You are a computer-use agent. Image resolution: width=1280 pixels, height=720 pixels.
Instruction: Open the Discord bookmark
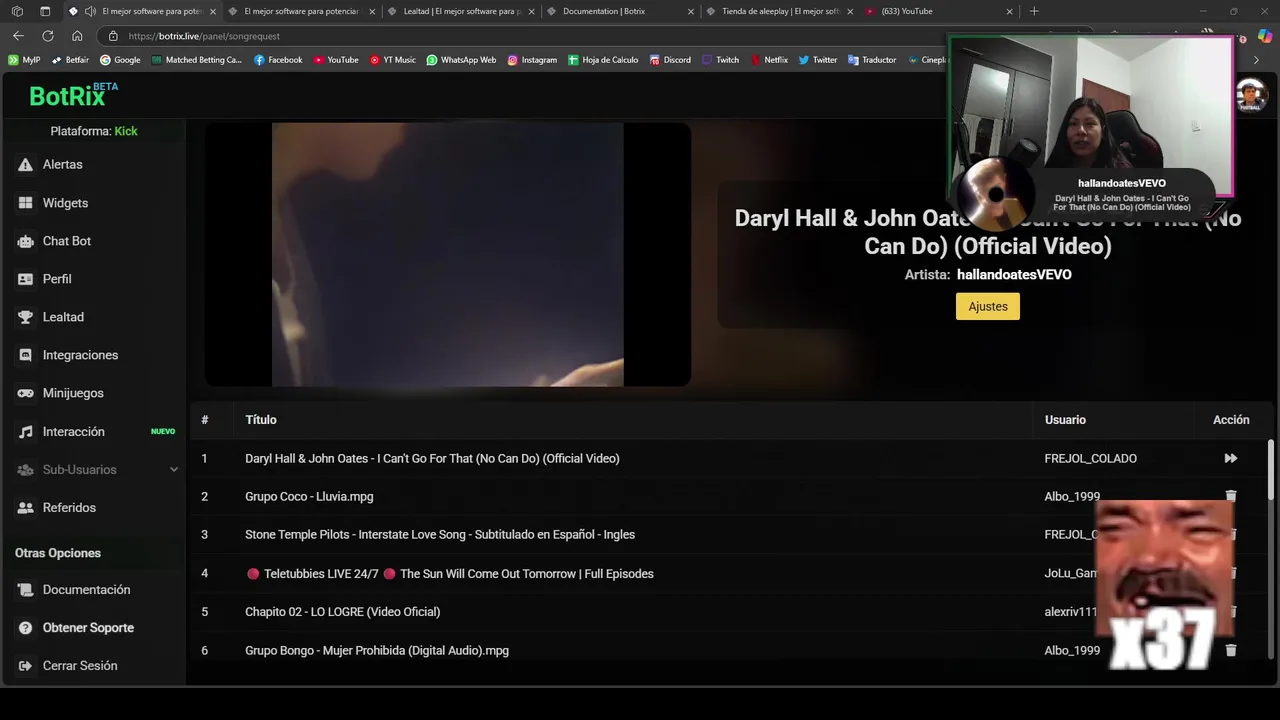[670, 60]
